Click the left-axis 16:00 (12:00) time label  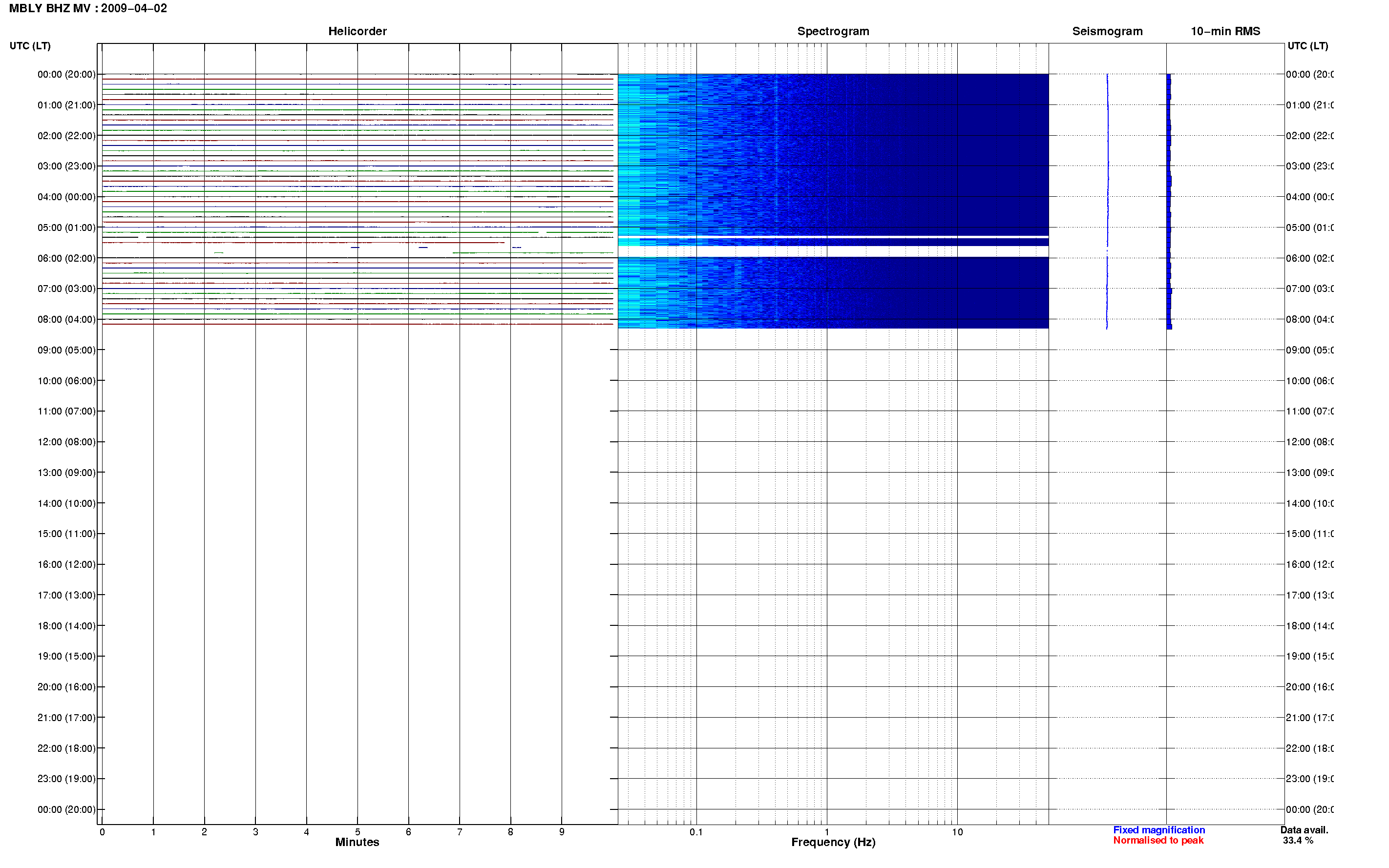(x=66, y=564)
